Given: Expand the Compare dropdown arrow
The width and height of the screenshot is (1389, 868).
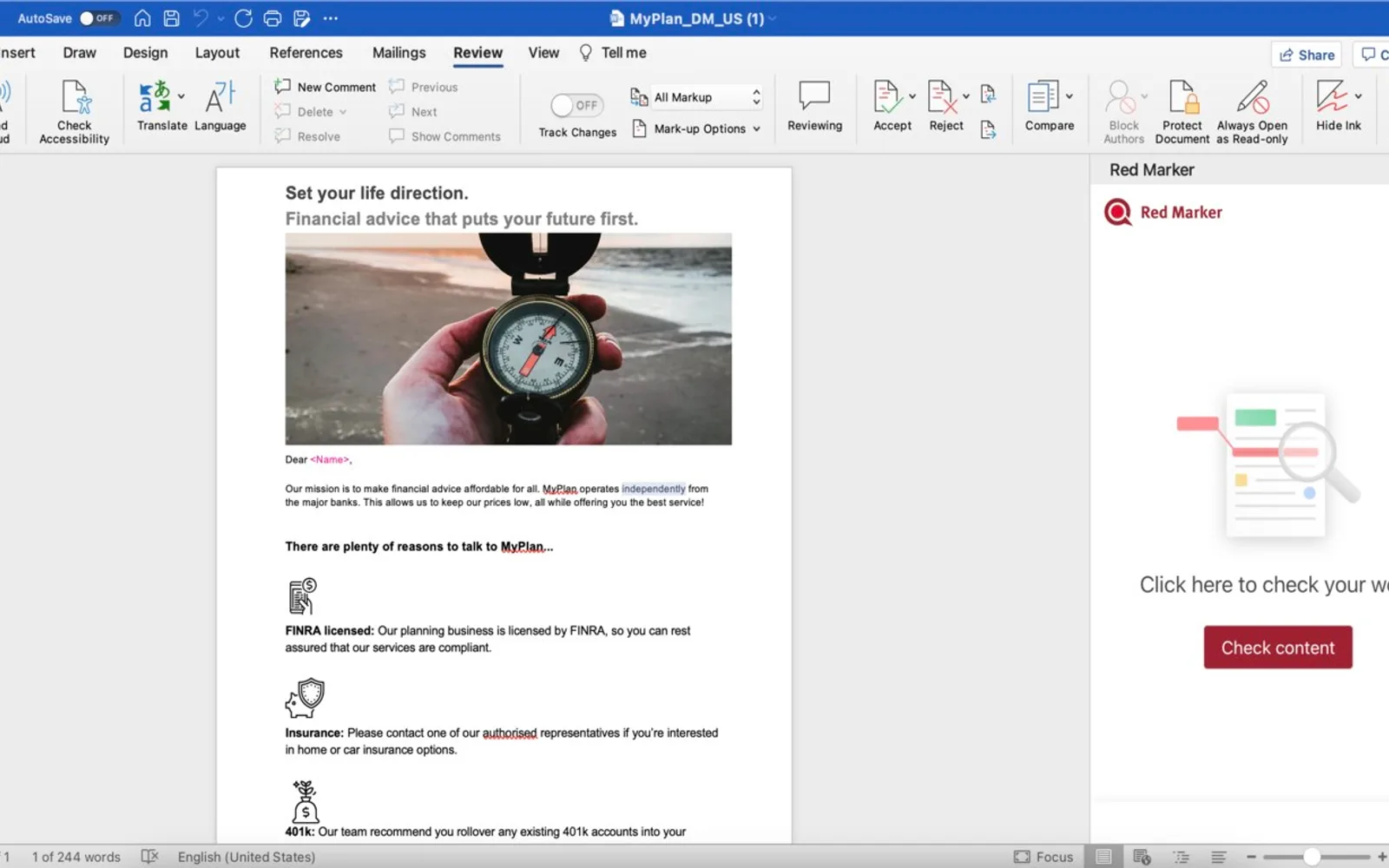Looking at the screenshot, I should tap(1070, 96).
